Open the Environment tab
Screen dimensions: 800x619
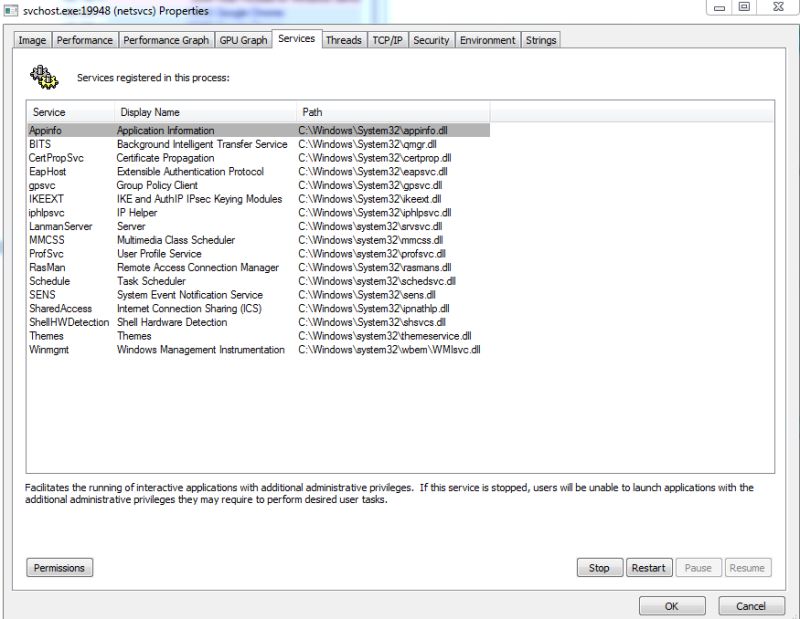coord(488,40)
